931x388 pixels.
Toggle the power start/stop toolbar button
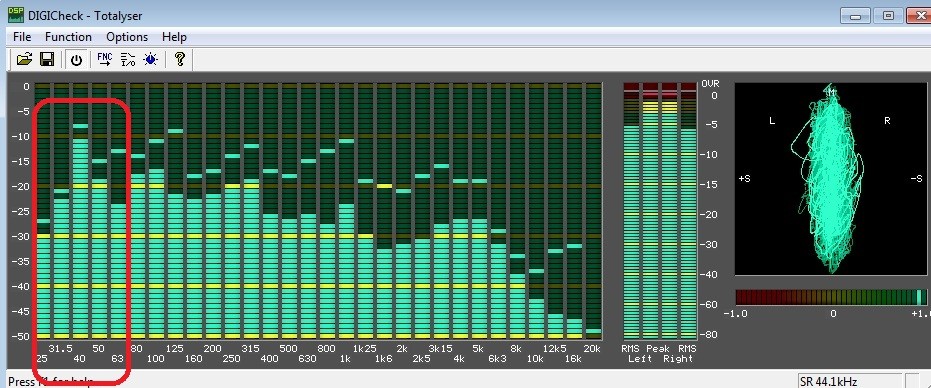[77, 59]
